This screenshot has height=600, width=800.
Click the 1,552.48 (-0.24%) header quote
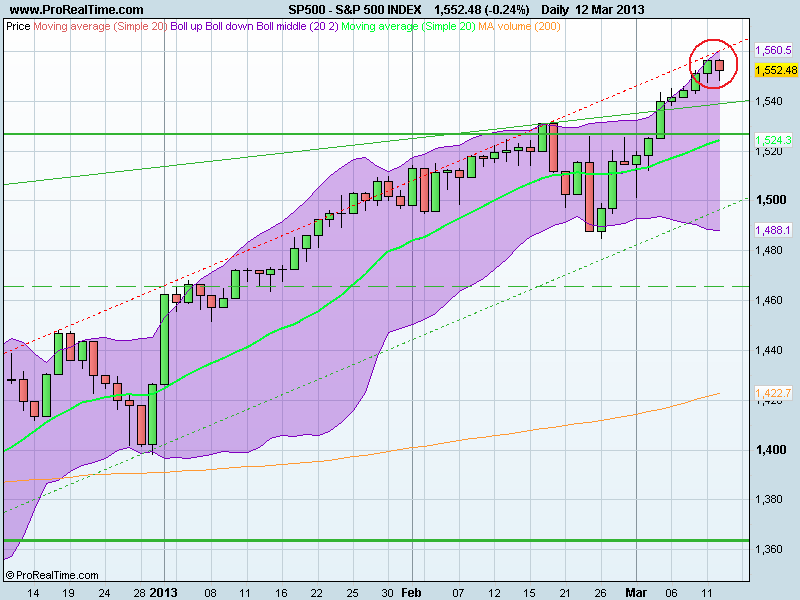[x=482, y=10]
